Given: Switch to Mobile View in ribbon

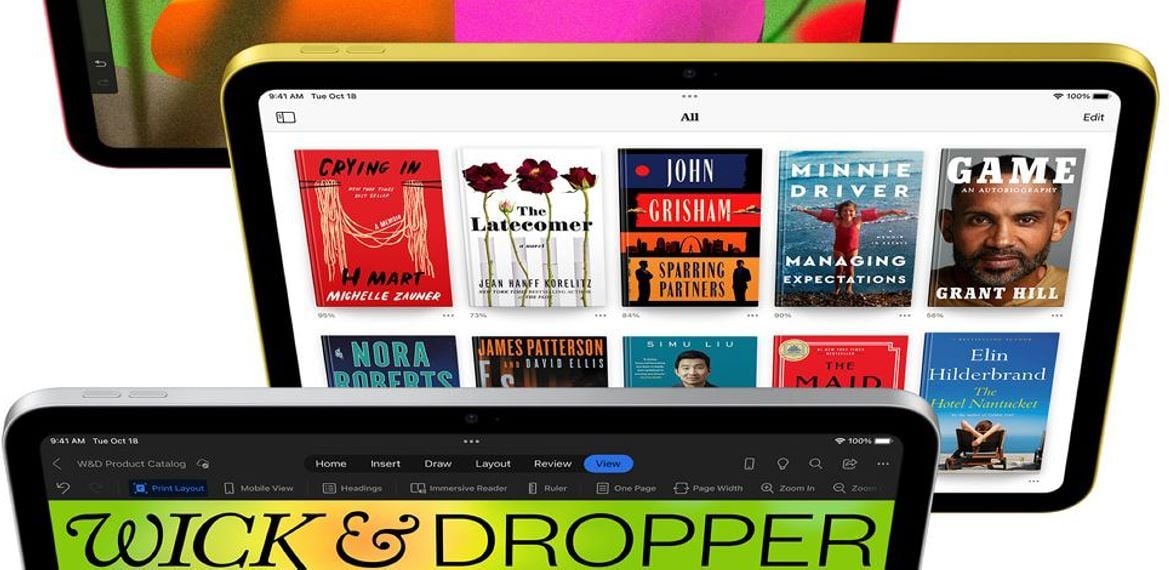Looking at the screenshot, I should click(x=259, y=488).
